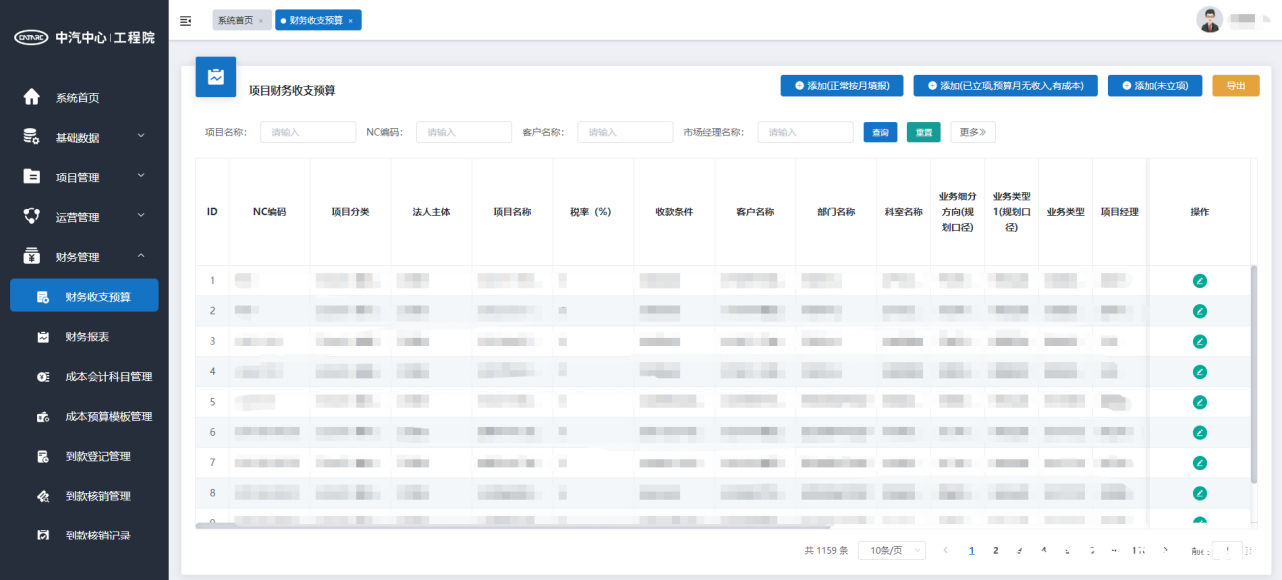Screen dimensions: 1282x580
Task: Open user avatar in top right
Action: 1210,20
